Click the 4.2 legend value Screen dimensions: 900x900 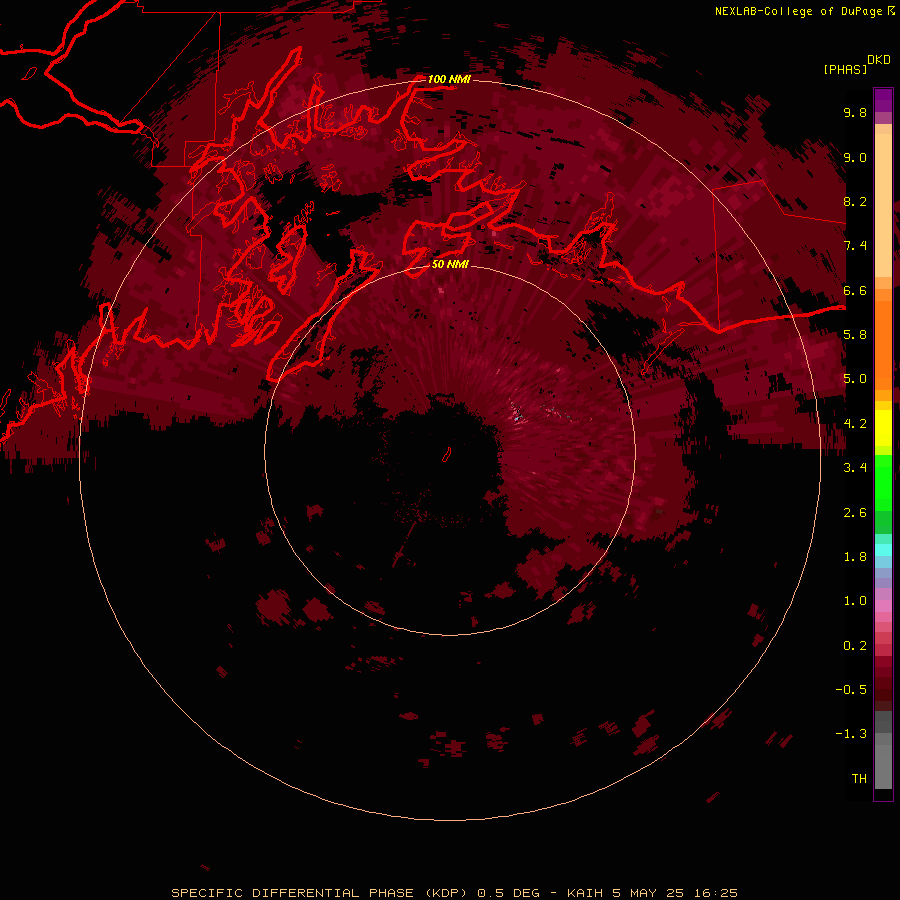[x=855, y=424]
